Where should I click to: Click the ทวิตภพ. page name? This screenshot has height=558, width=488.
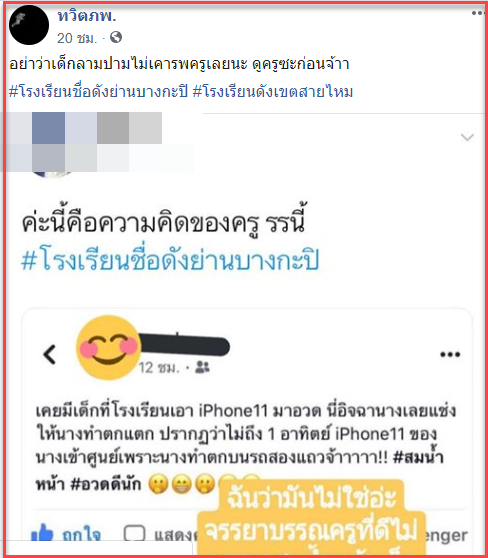pyautogui.click(x=87, y=15)
